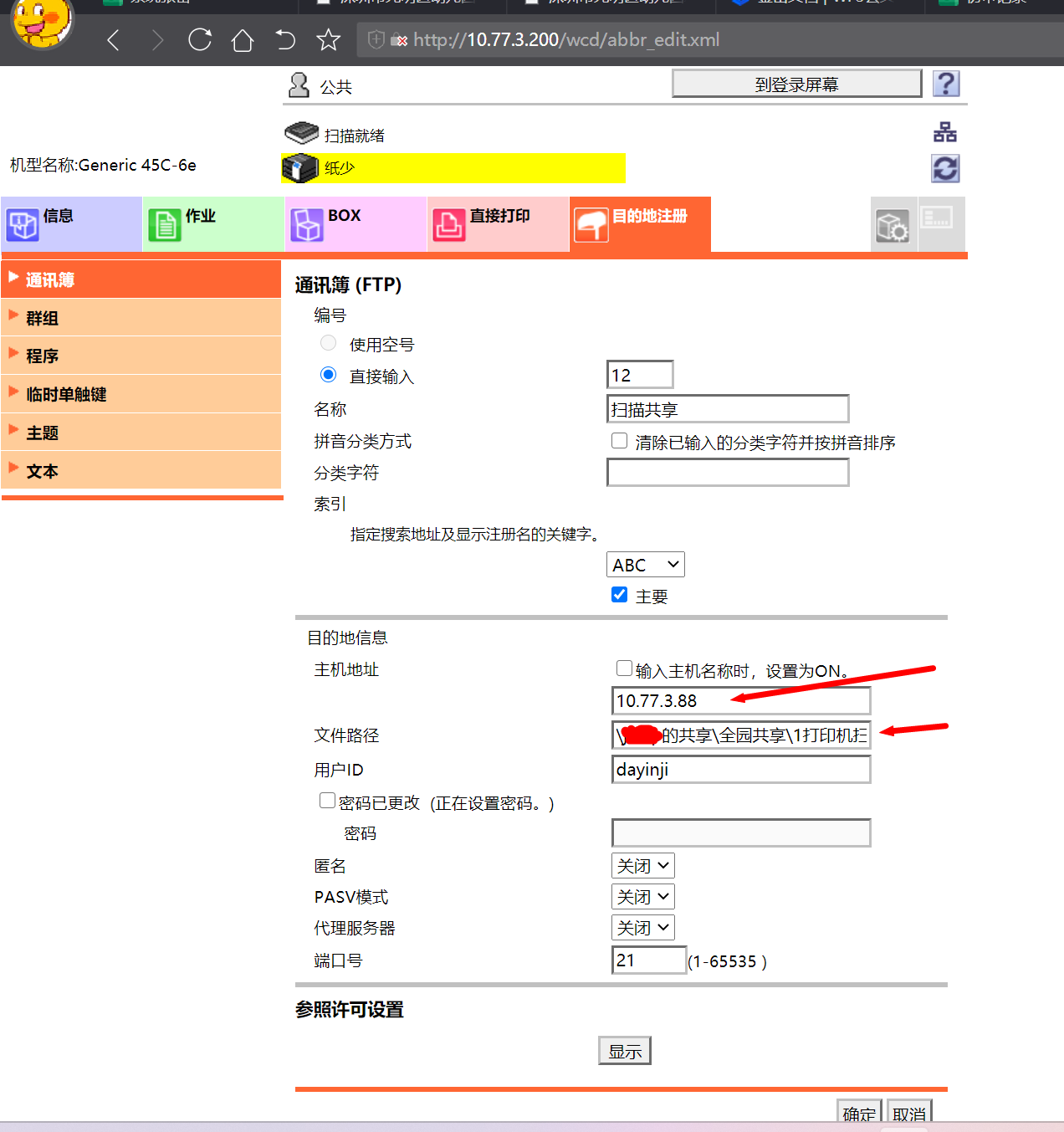
Task: Open 文本 in the side menu
Action: pyautogui.click(x=141, y=470)
